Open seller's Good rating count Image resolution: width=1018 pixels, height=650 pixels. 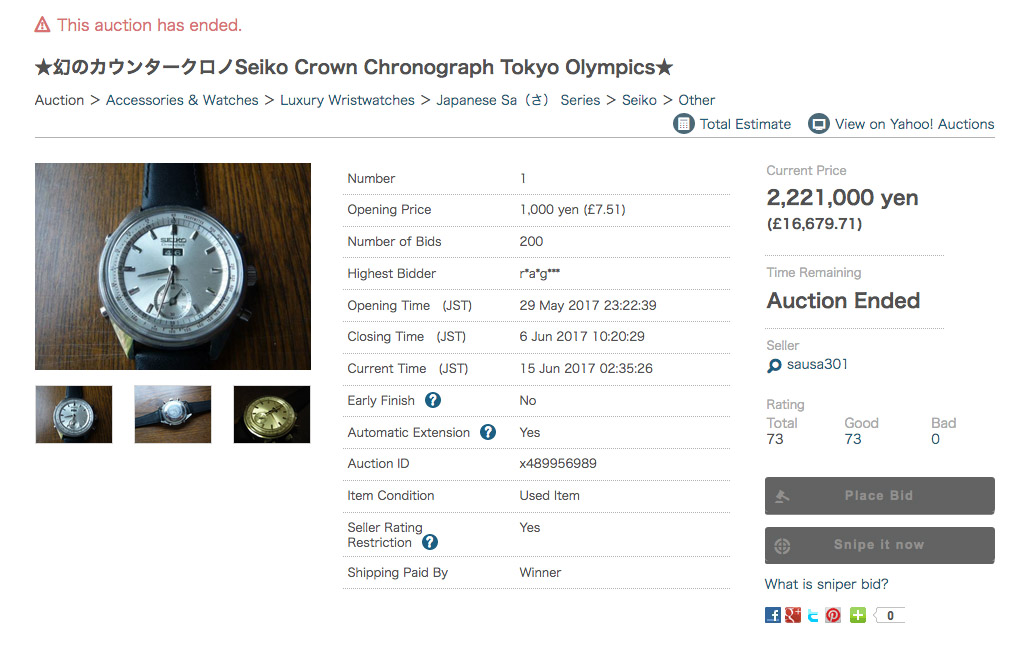(x=853, y=439)
